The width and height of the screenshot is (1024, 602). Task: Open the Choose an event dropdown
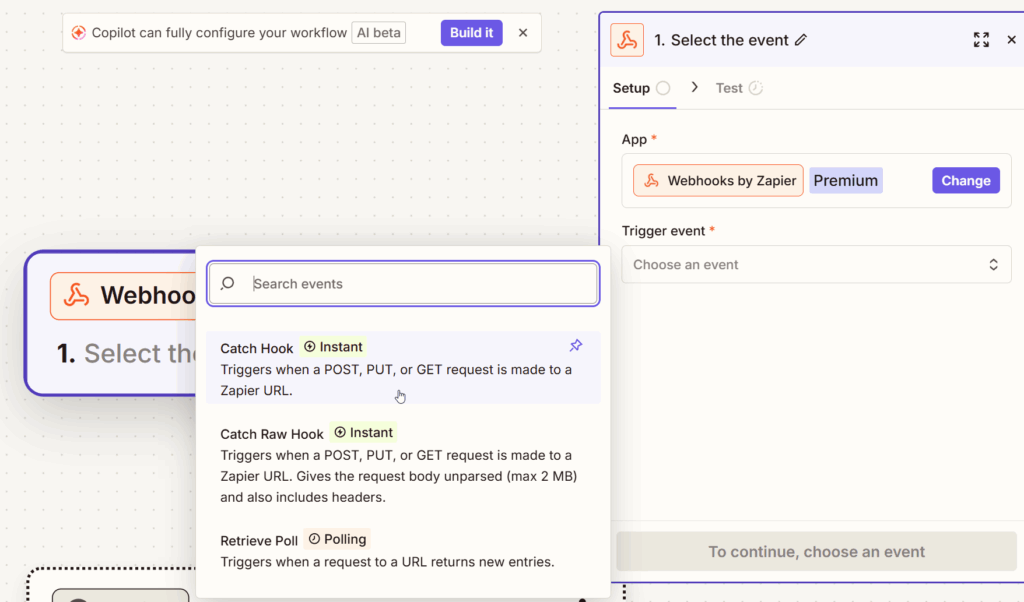[816, 264]
